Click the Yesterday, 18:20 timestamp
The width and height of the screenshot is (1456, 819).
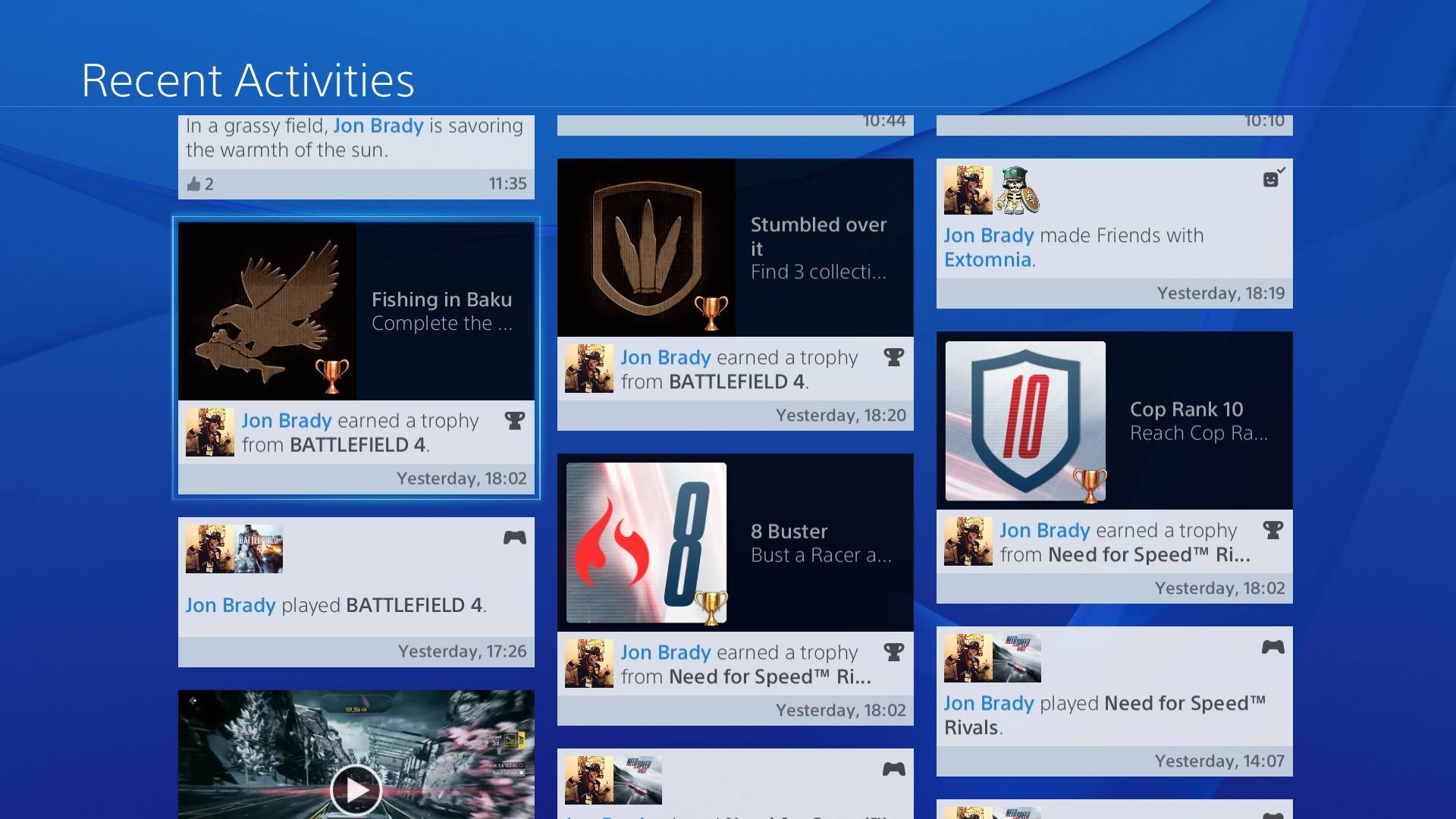(x=840, y=416)
